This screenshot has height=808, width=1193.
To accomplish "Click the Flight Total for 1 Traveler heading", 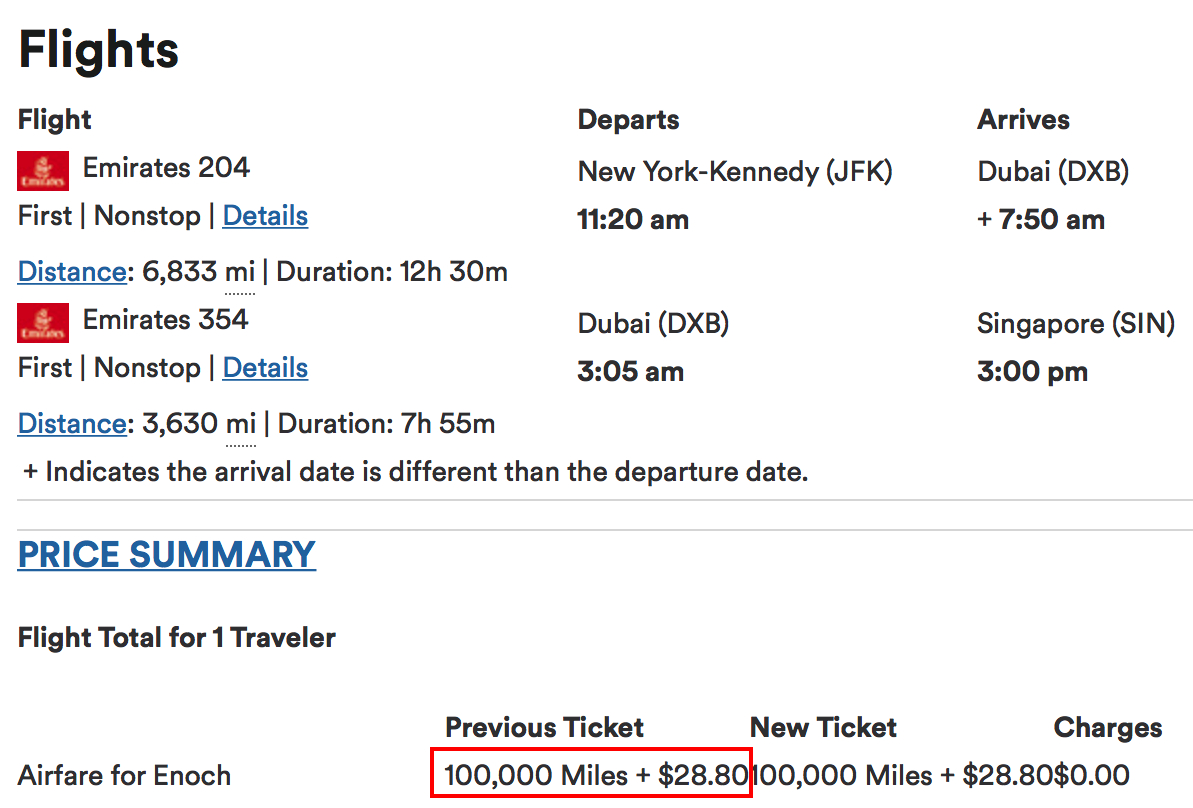I will pos(176,637).
